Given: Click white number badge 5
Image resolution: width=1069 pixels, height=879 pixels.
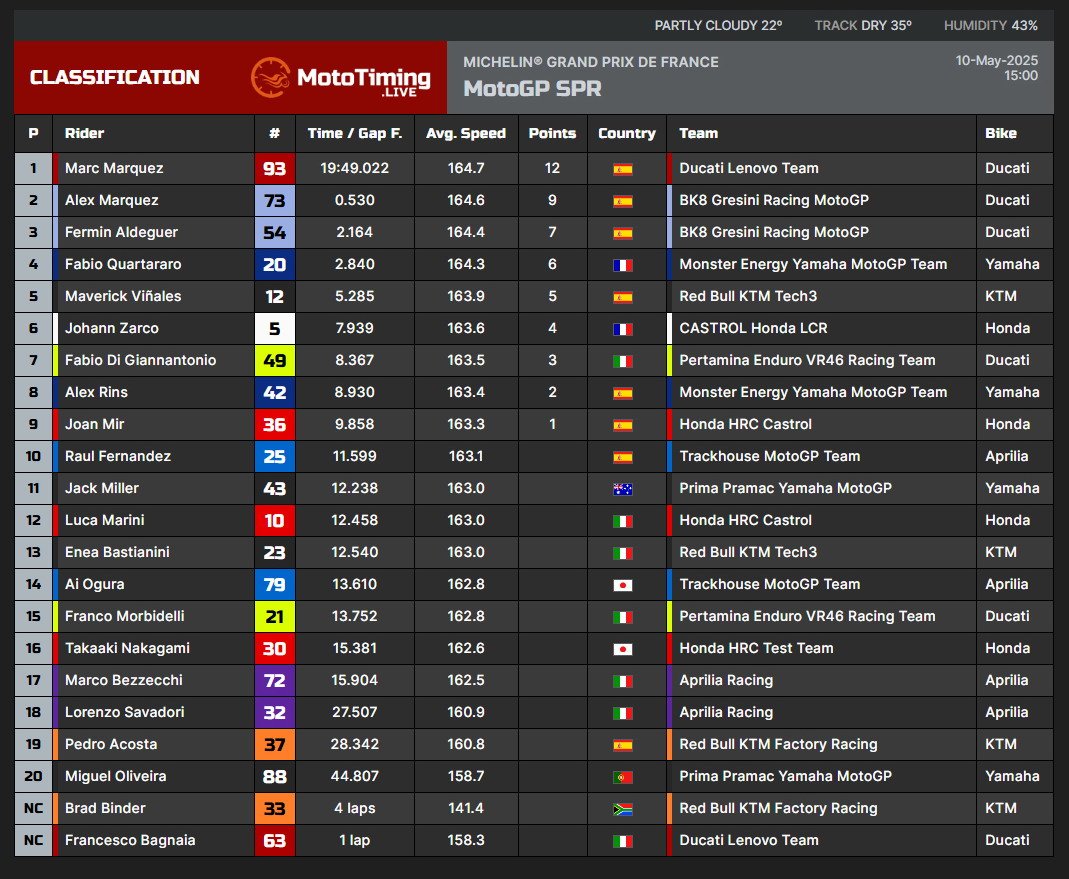Looking at the screenshot, I should pos(275,328).
